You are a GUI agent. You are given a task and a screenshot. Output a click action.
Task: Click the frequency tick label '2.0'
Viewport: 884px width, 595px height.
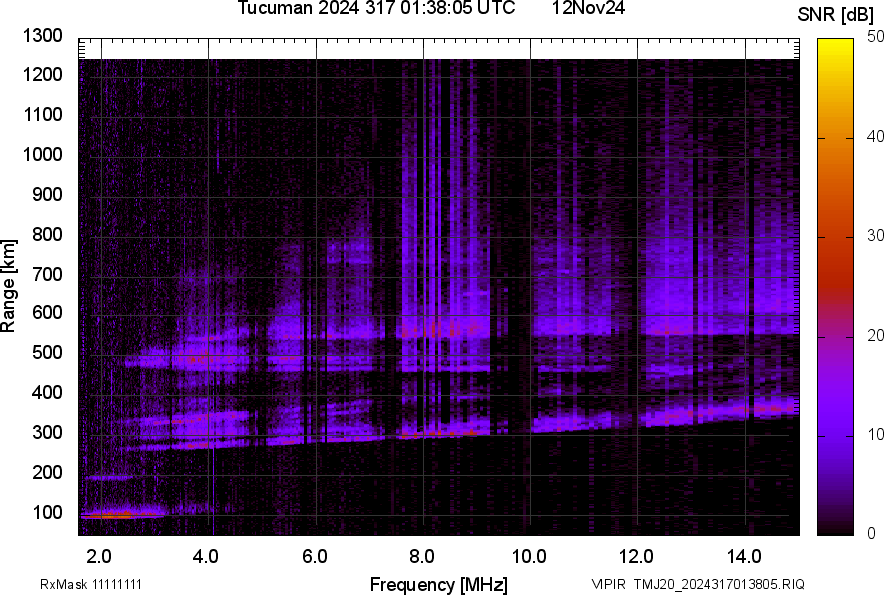pos(99,557)
